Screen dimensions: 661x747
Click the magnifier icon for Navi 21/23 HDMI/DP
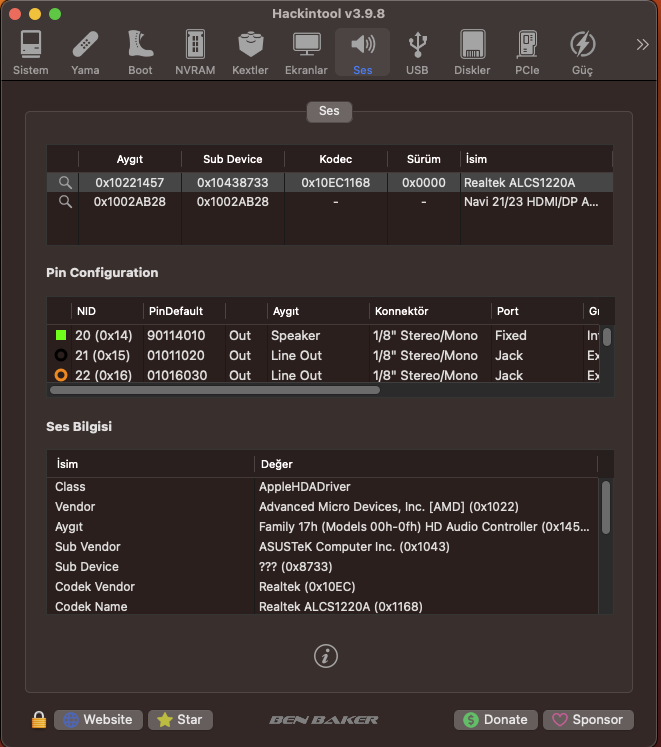pyautogui.click(x=65, y=202)
